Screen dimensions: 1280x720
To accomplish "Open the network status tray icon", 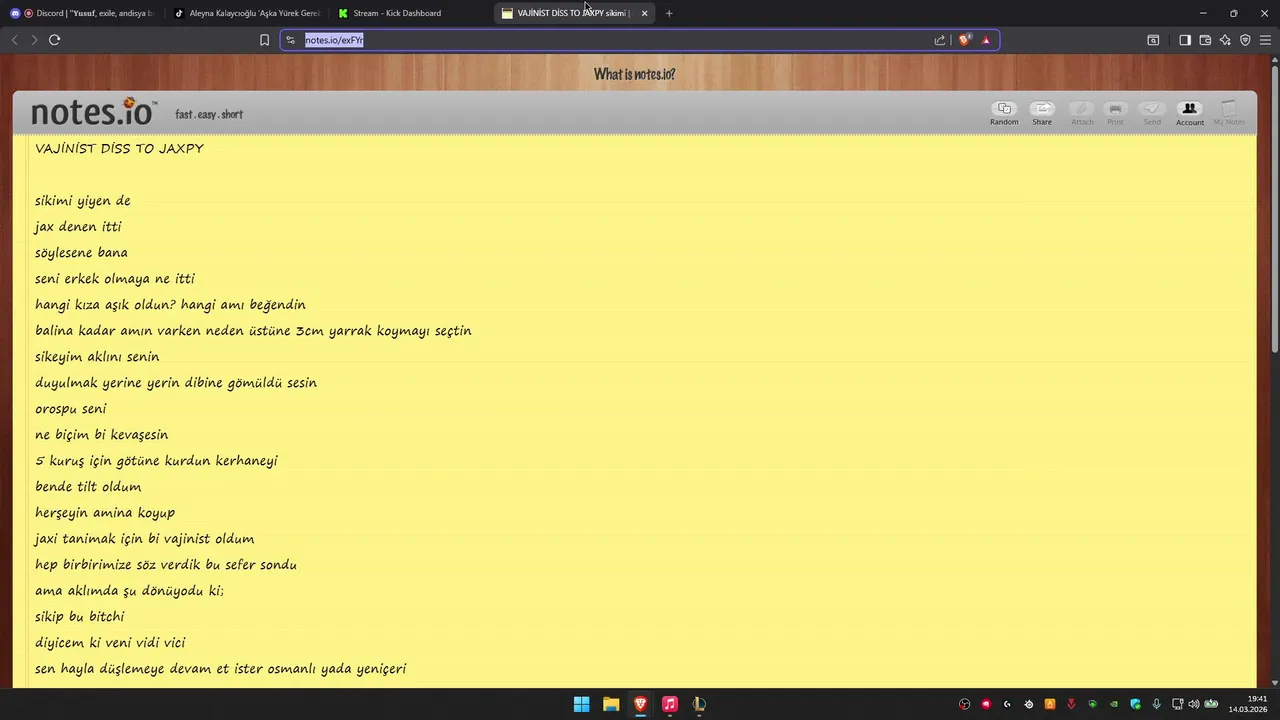I will (1178, 704).
